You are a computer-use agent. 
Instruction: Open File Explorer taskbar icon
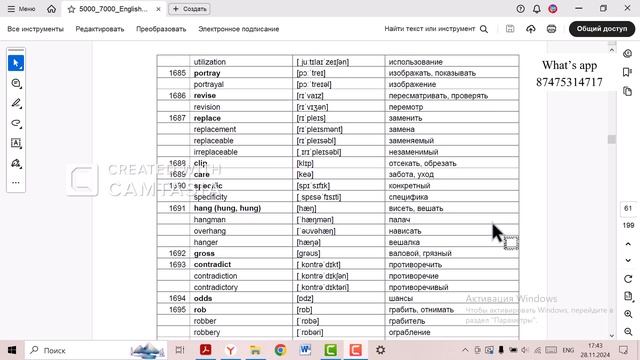click(x=256, y=350)
